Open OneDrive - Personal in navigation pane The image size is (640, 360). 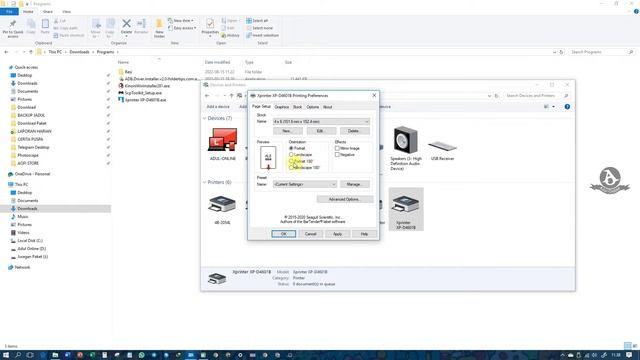[32, 174]
